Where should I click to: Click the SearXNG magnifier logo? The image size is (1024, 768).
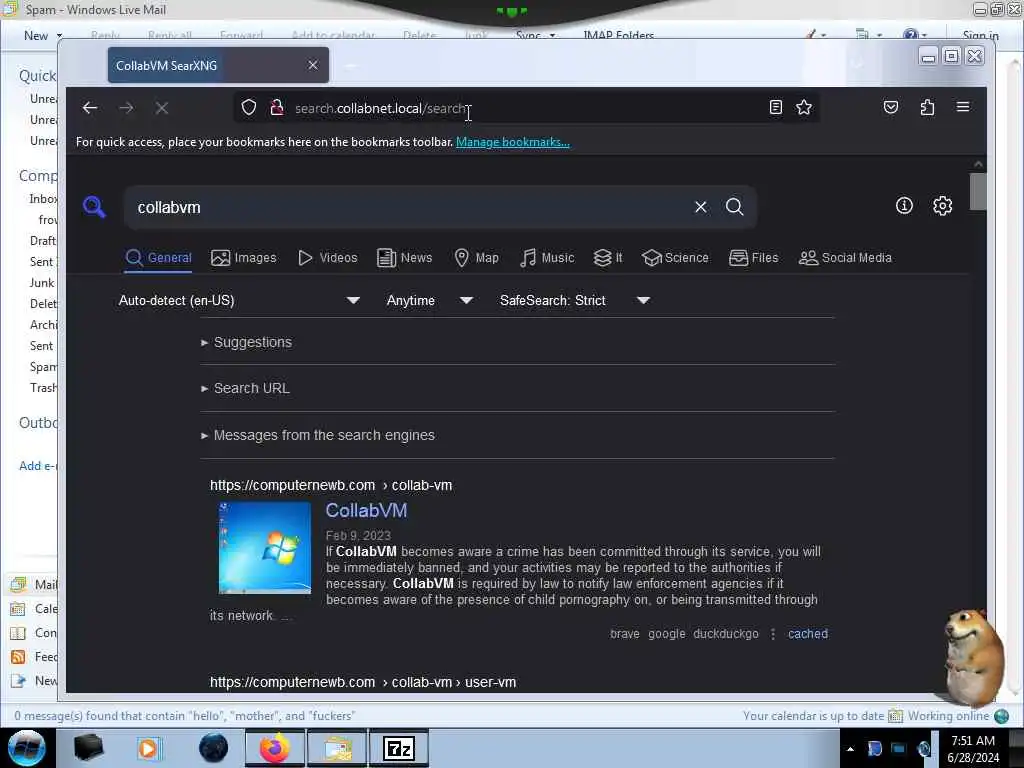click(x=94, y=207)
